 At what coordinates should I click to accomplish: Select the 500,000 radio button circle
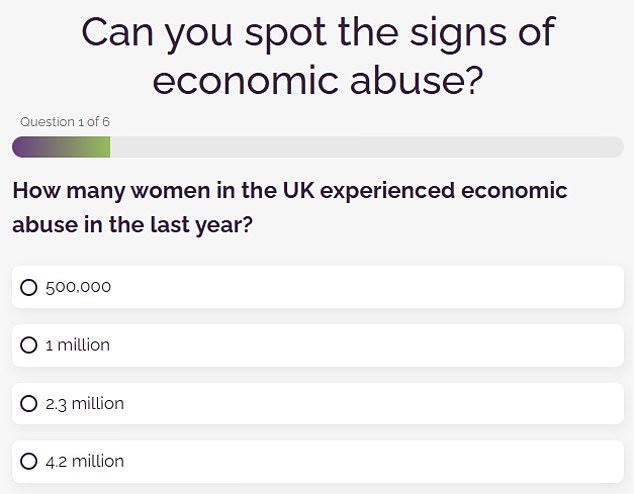(x=28, y=287)
